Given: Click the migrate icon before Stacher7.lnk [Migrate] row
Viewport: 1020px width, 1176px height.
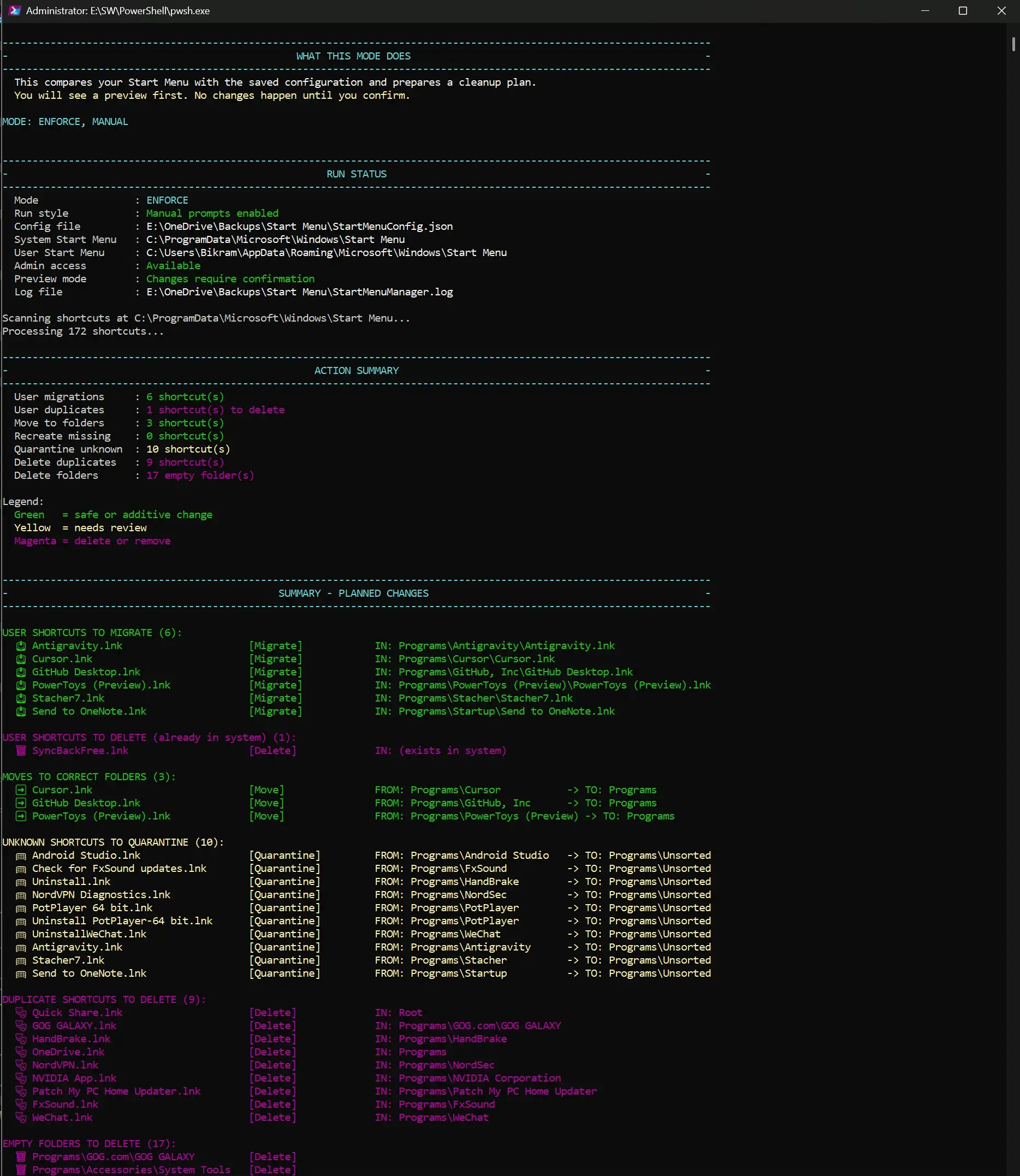Looking at the screenshot, I should (21, 698).
